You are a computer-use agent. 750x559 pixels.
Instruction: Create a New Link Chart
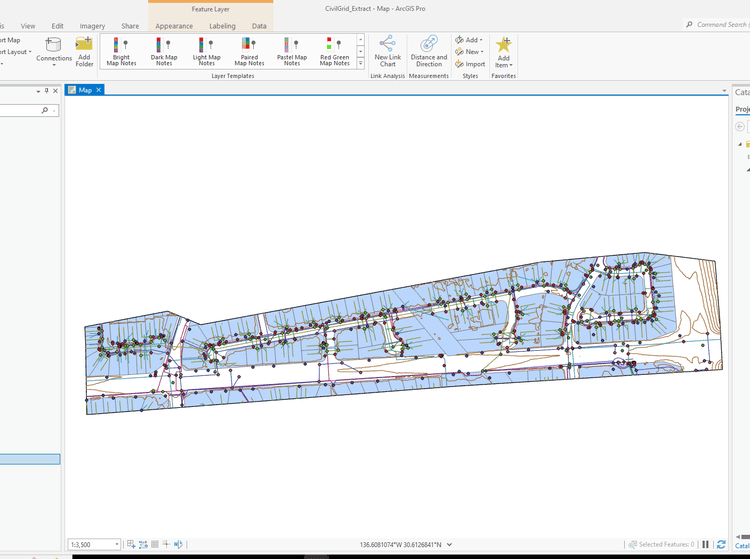click(387, 51)
